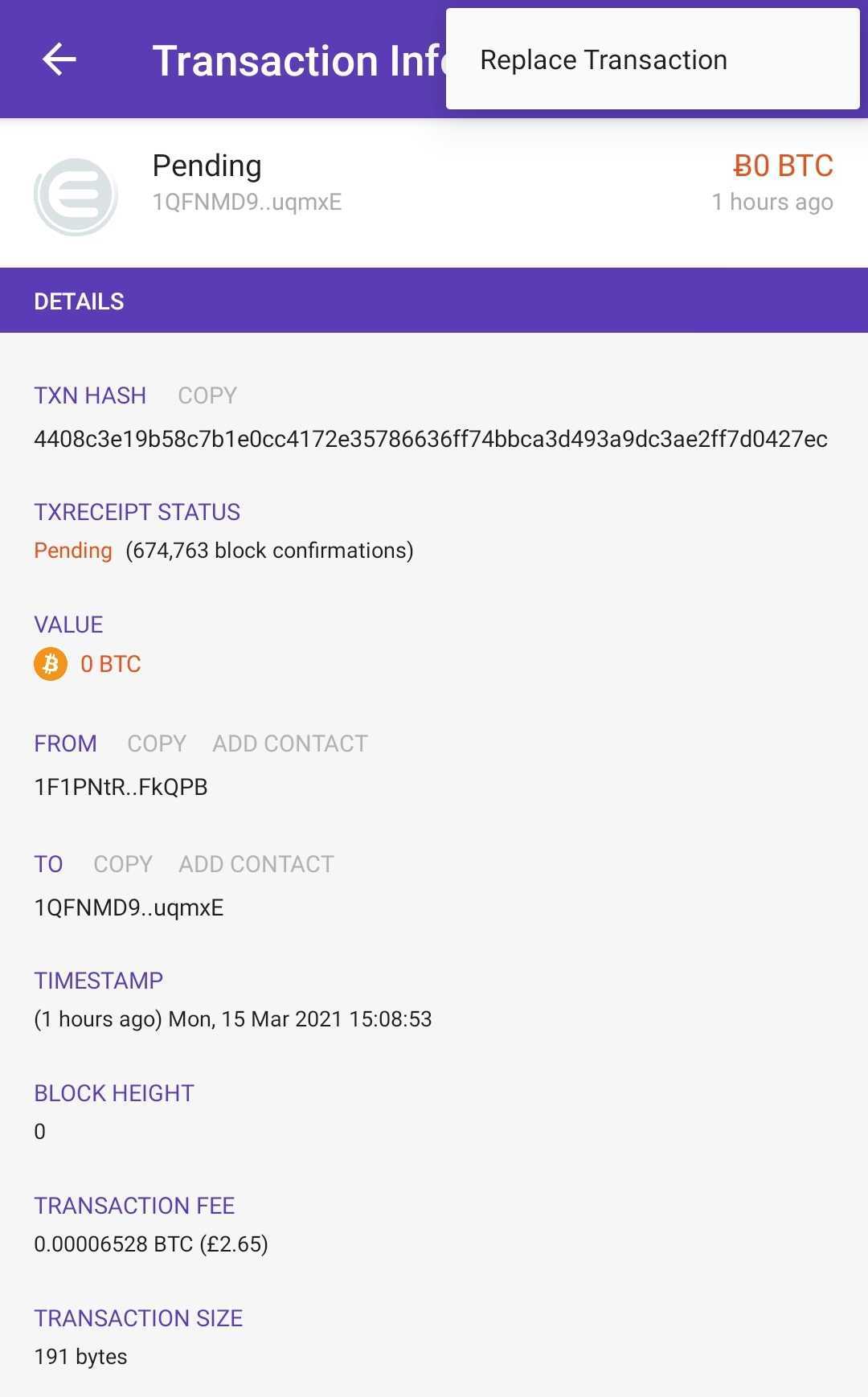
Task: Copy the transaction hash
Action: pyautogui.click(x=207, y=395)
